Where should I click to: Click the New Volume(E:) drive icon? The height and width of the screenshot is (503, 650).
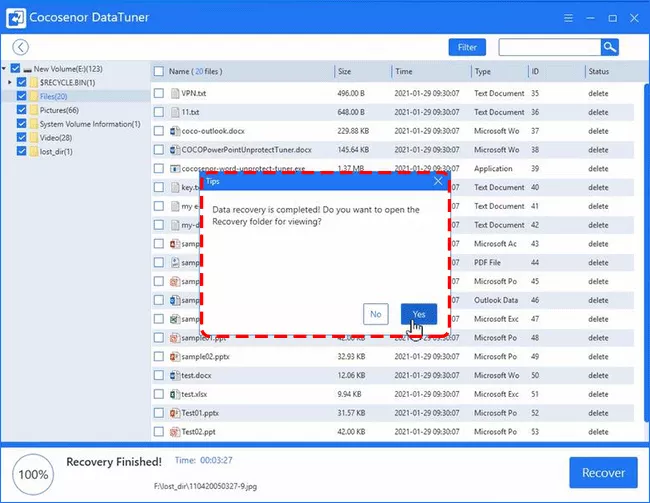click(x=27, y=69)
